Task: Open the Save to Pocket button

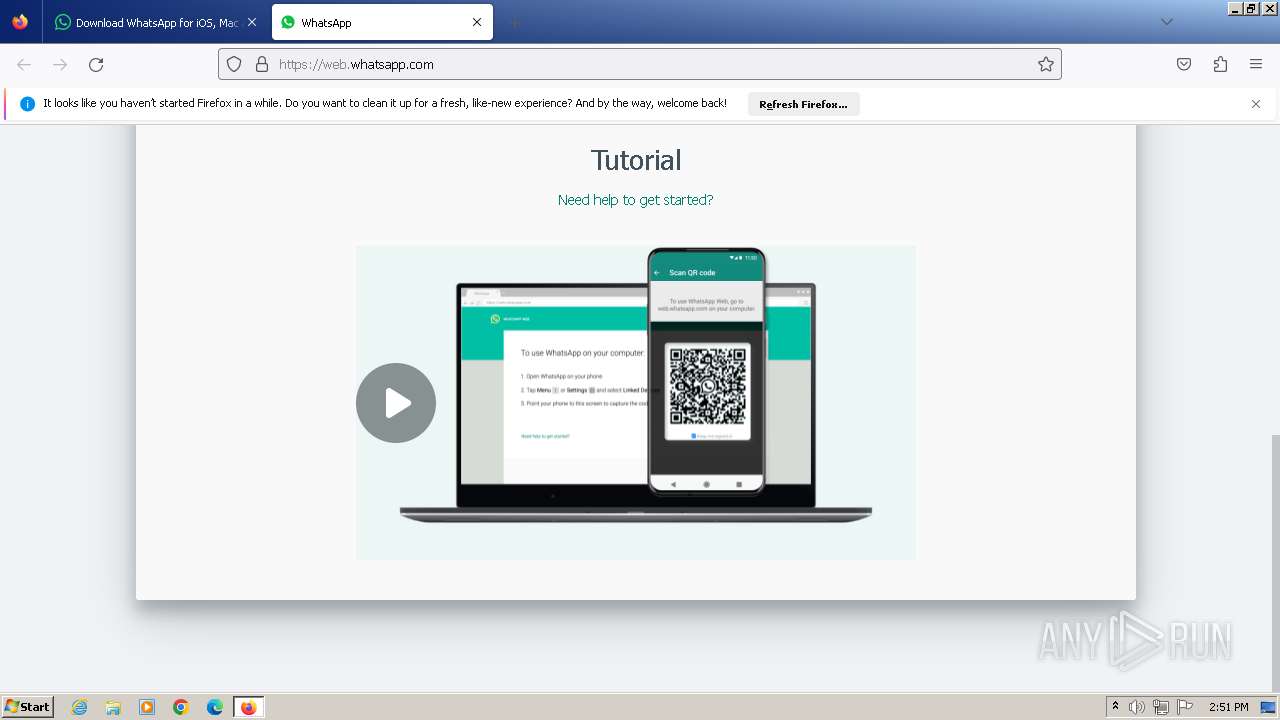Action: pos(1184,64)
